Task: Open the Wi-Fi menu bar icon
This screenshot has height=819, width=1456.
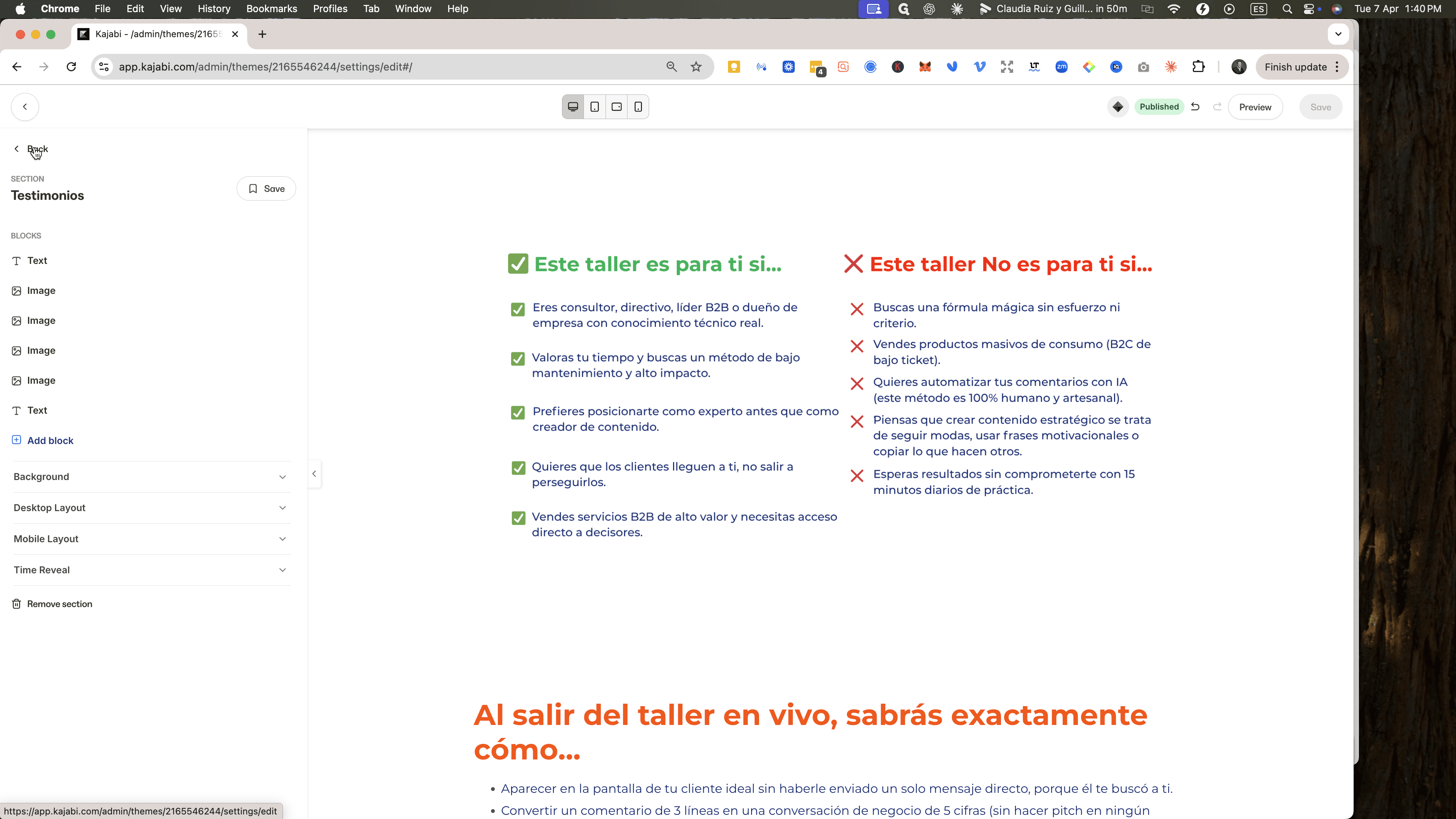Action: tap(1174, 8)
